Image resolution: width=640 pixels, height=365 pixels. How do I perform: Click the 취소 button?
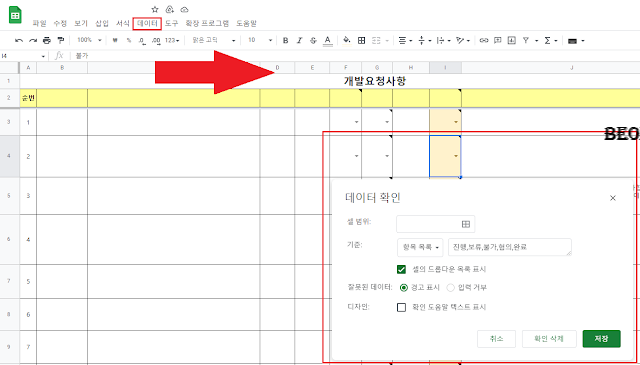(x=496, y=339)
